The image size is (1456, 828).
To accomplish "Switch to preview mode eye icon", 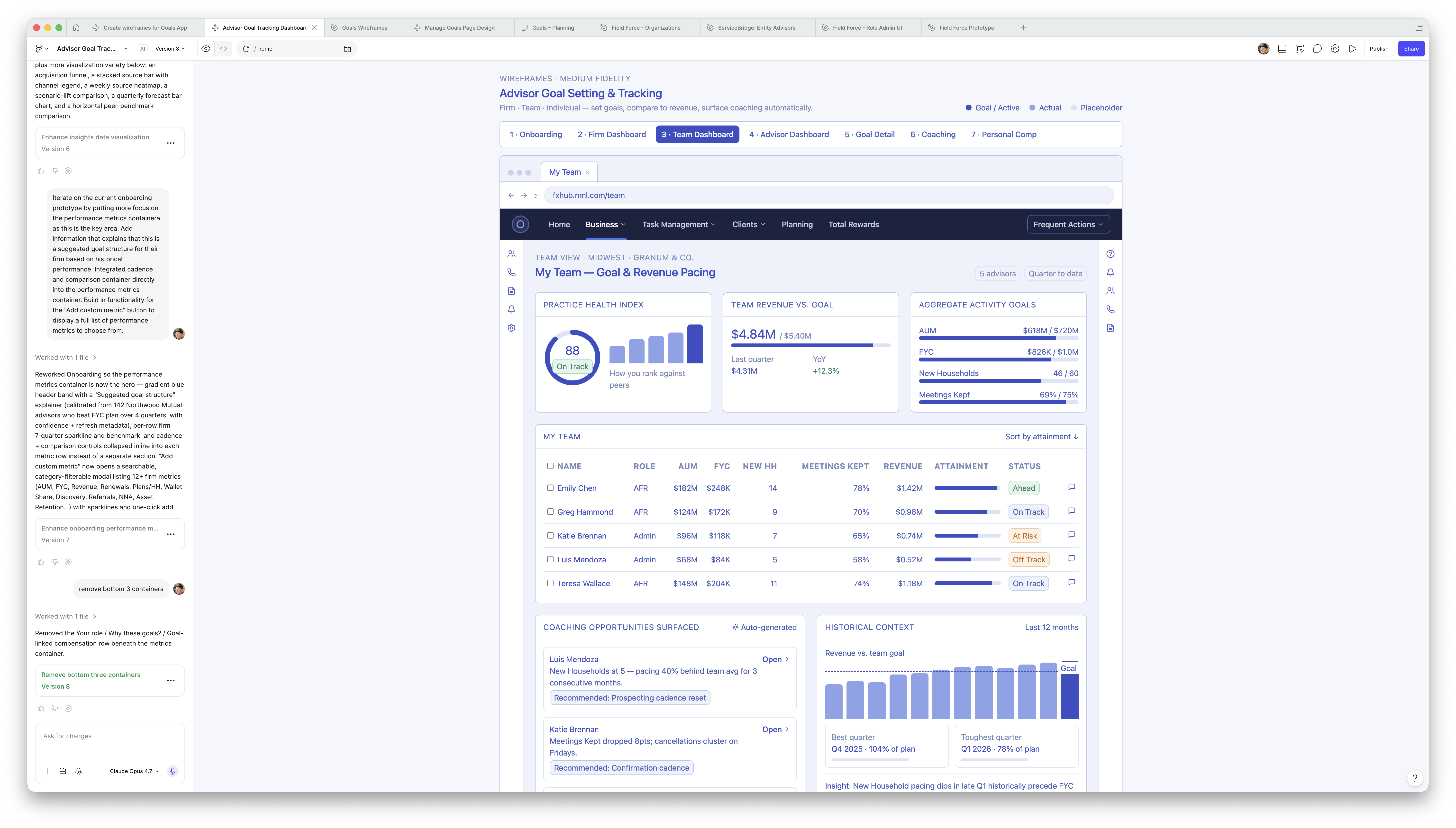I will click(206, 48).
